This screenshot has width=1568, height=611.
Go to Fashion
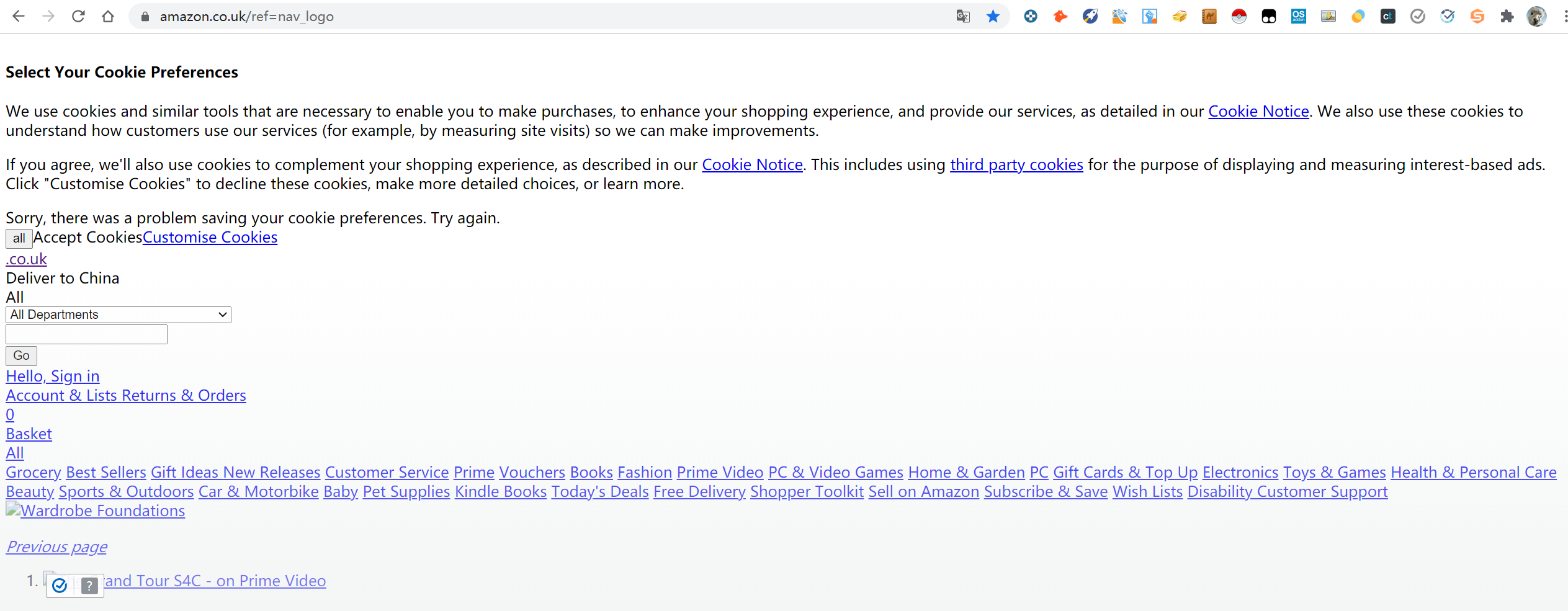pos(645,473)
